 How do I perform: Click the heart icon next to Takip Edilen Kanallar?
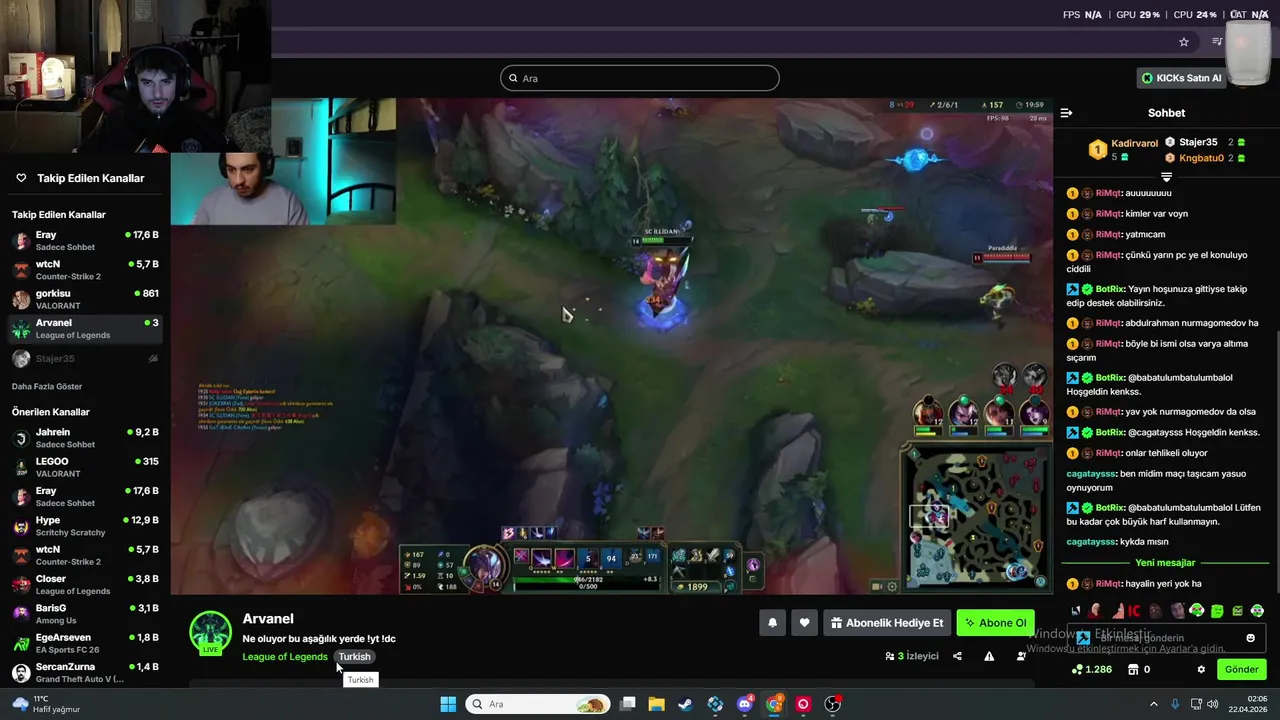tap(21, 178)
